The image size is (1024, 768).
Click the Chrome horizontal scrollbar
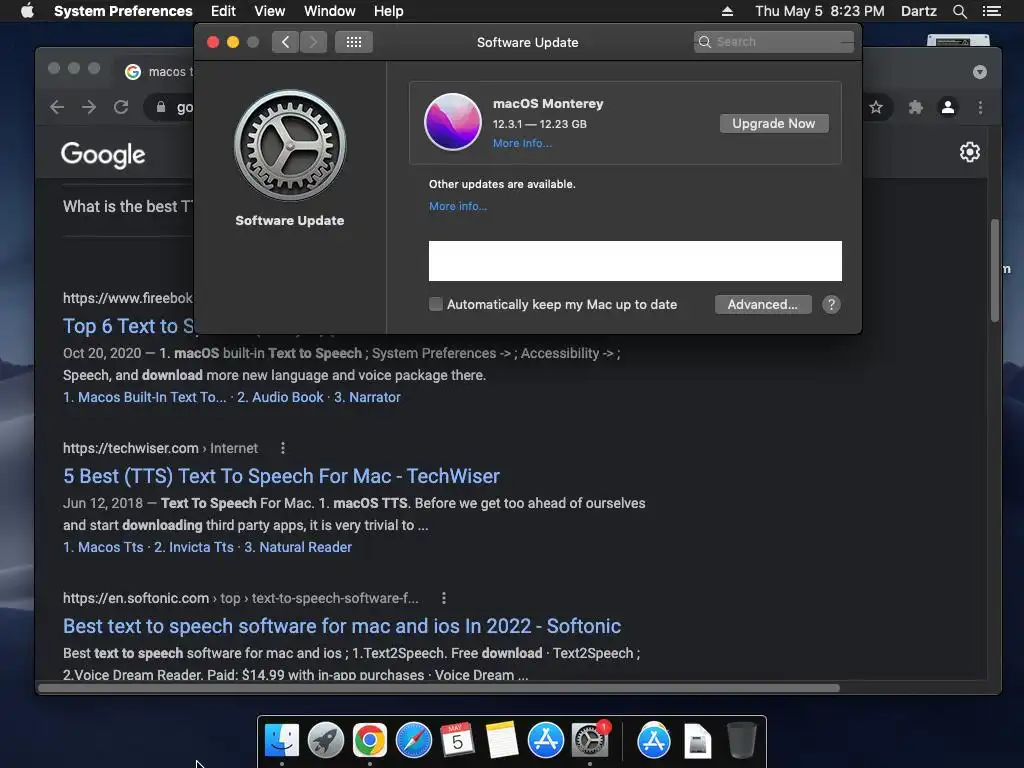coord(439,688)
